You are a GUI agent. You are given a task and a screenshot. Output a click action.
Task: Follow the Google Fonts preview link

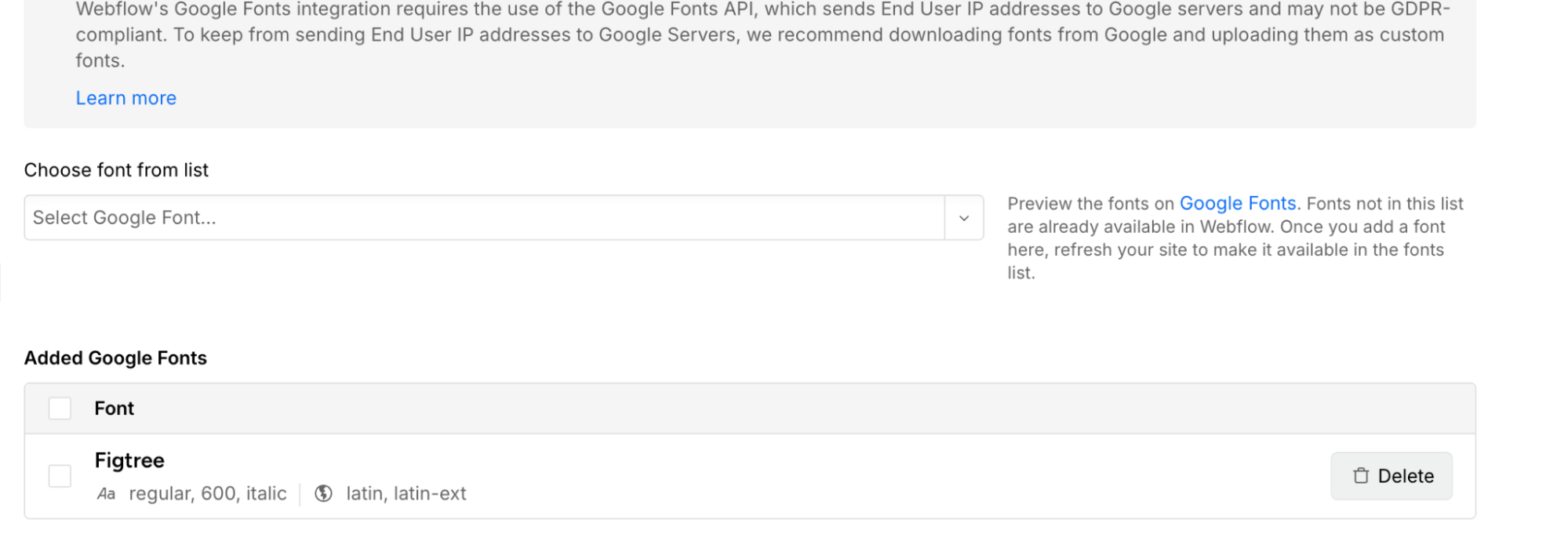tap(1237, 204)
